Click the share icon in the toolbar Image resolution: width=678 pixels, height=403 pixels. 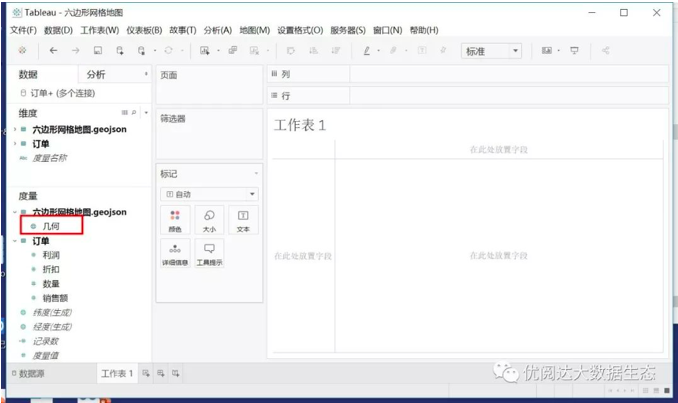605,50
